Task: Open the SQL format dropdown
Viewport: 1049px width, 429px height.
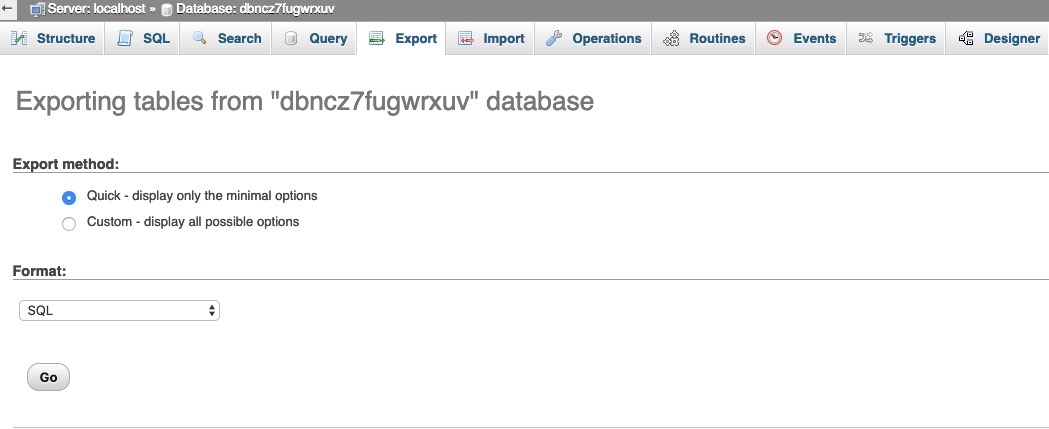Action: [x=120, y=311]
